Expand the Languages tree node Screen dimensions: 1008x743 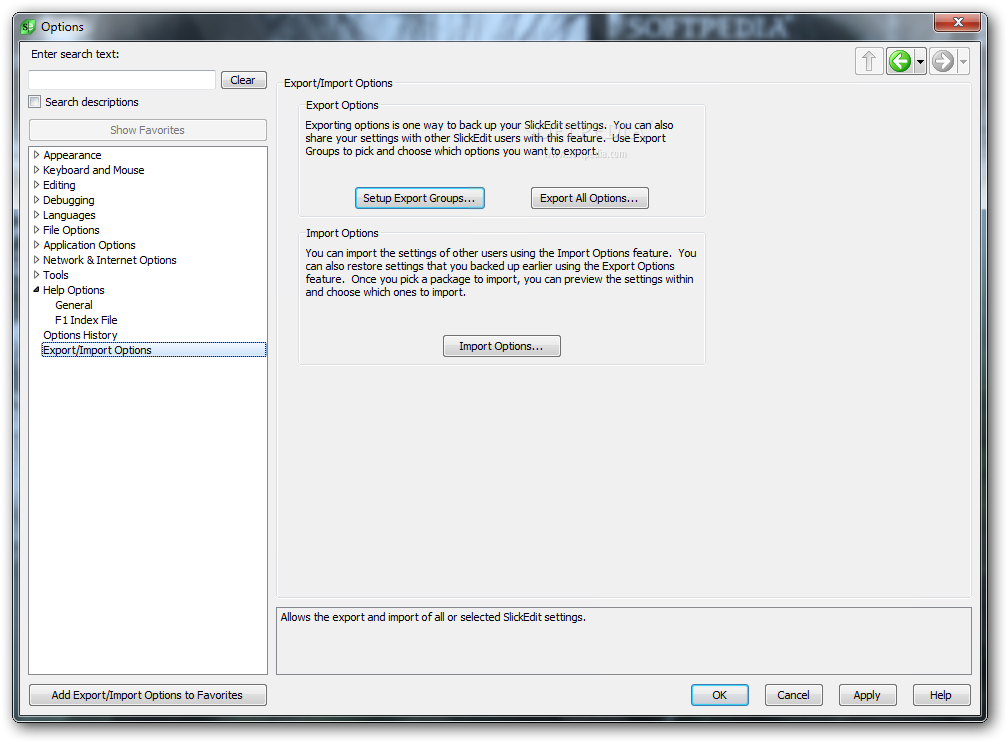(x=37, y=215)
